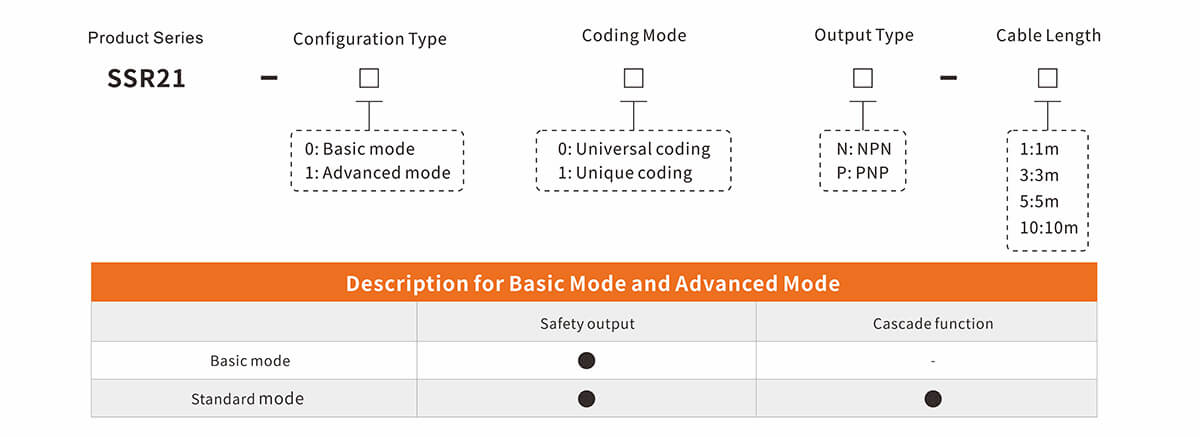The width and height of the screenshot is (1200, 437).
Task: Click the Output Type empty box
Action: [863, 78]
